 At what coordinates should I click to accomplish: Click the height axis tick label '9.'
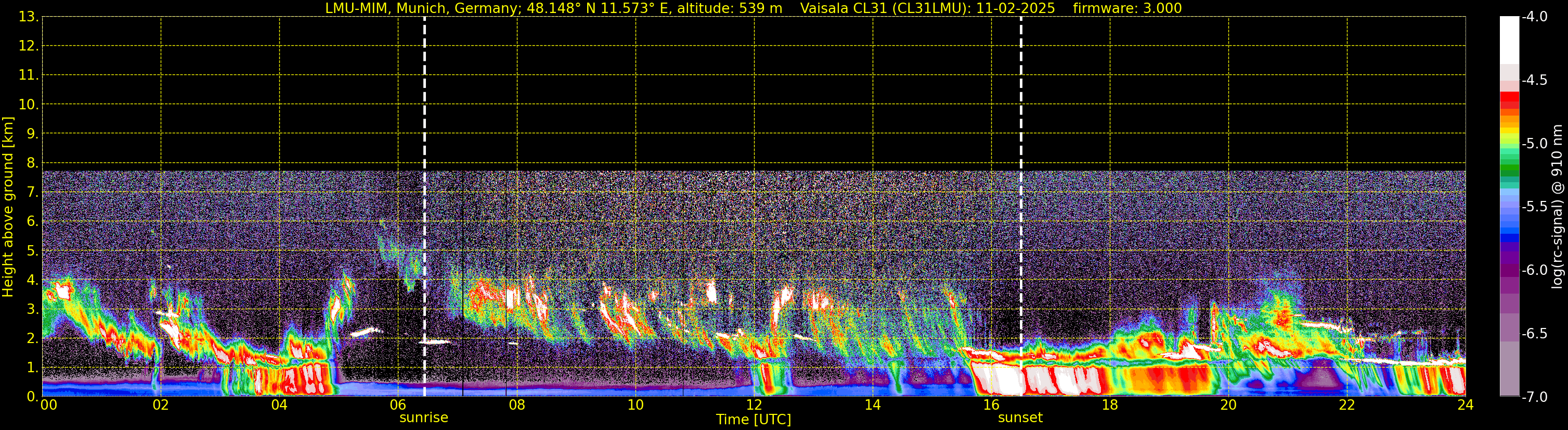pyautogui.click(x=32, y=134)
